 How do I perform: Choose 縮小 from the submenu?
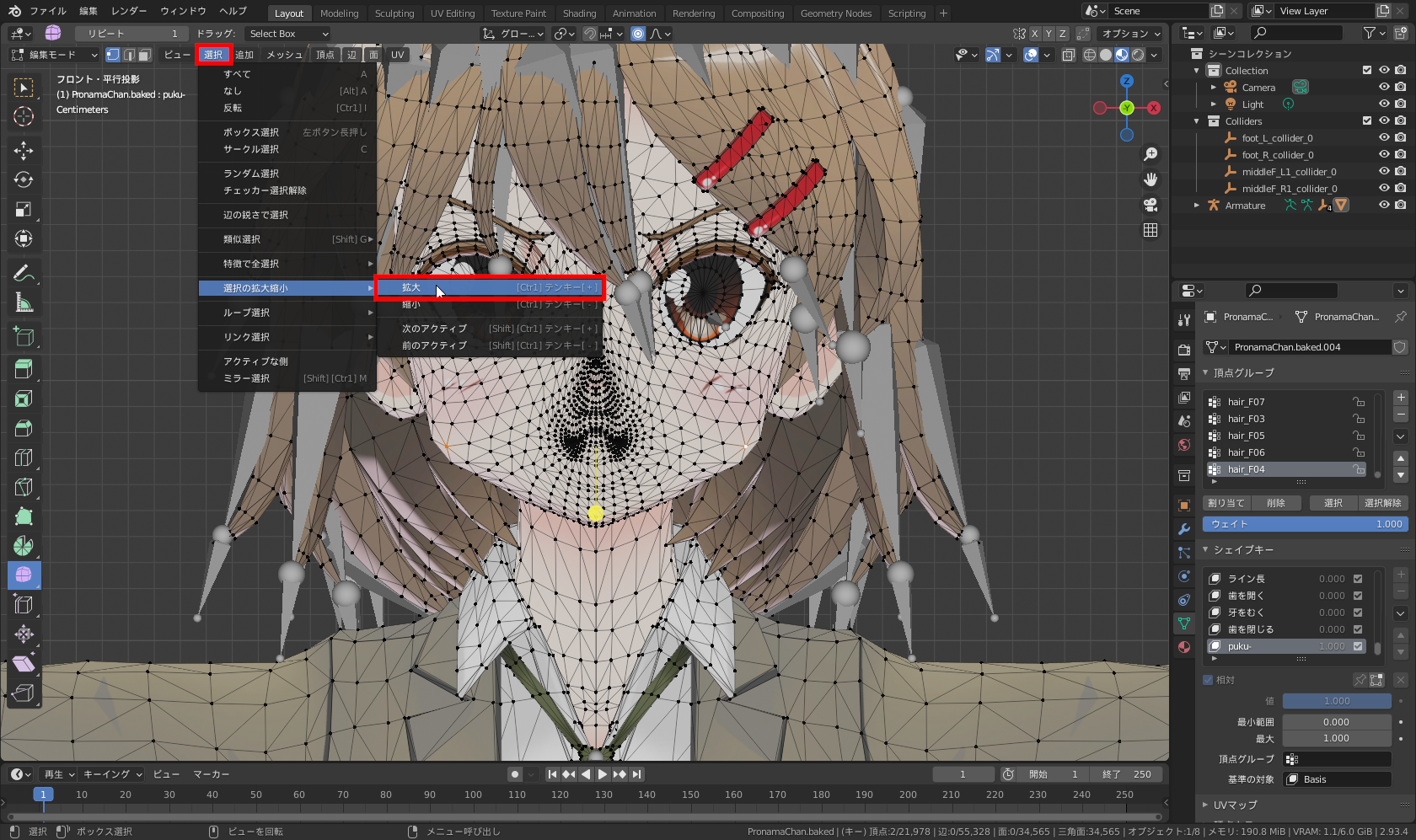click(x=411, y=304)
